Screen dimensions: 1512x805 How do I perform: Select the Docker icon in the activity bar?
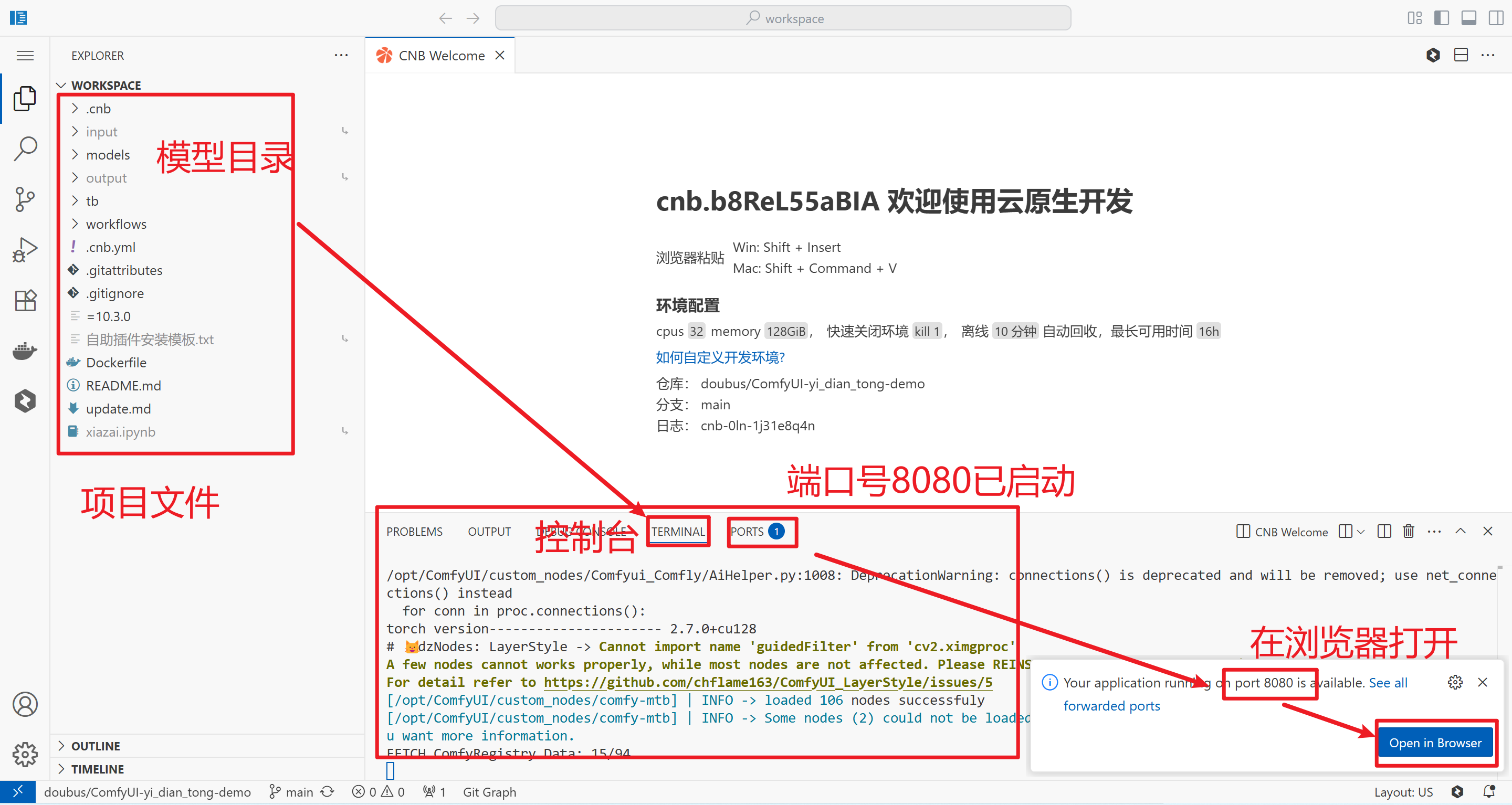pos(25,351)
